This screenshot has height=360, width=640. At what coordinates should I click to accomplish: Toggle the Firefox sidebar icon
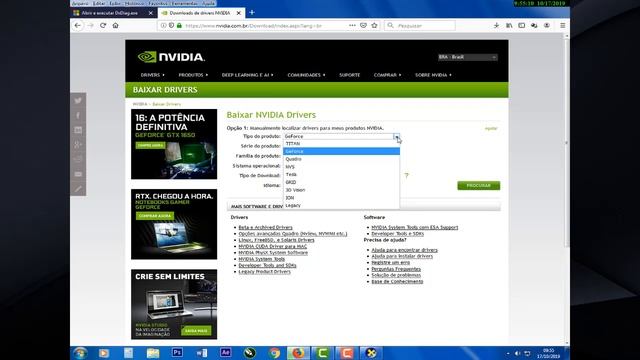[x=522, y=25]
